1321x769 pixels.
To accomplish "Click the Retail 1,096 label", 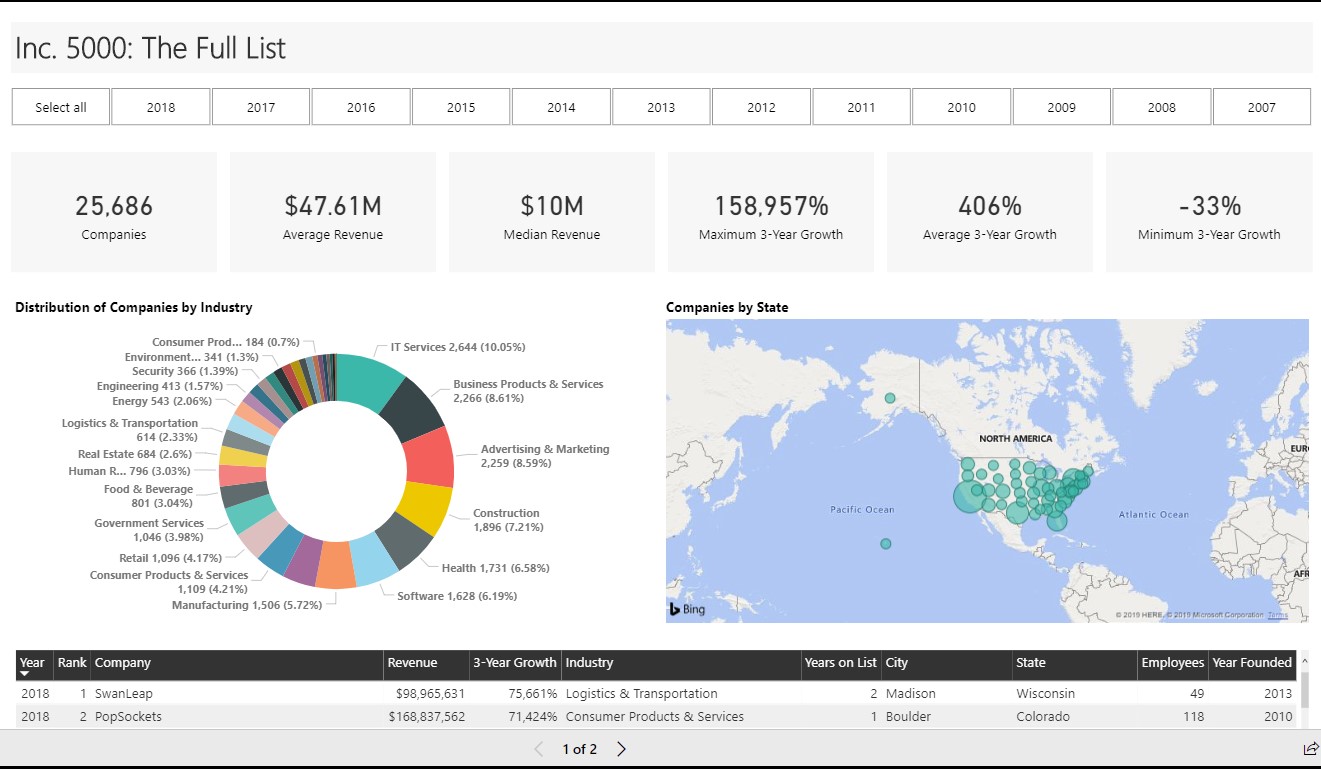I will click(x=171, y=558).
